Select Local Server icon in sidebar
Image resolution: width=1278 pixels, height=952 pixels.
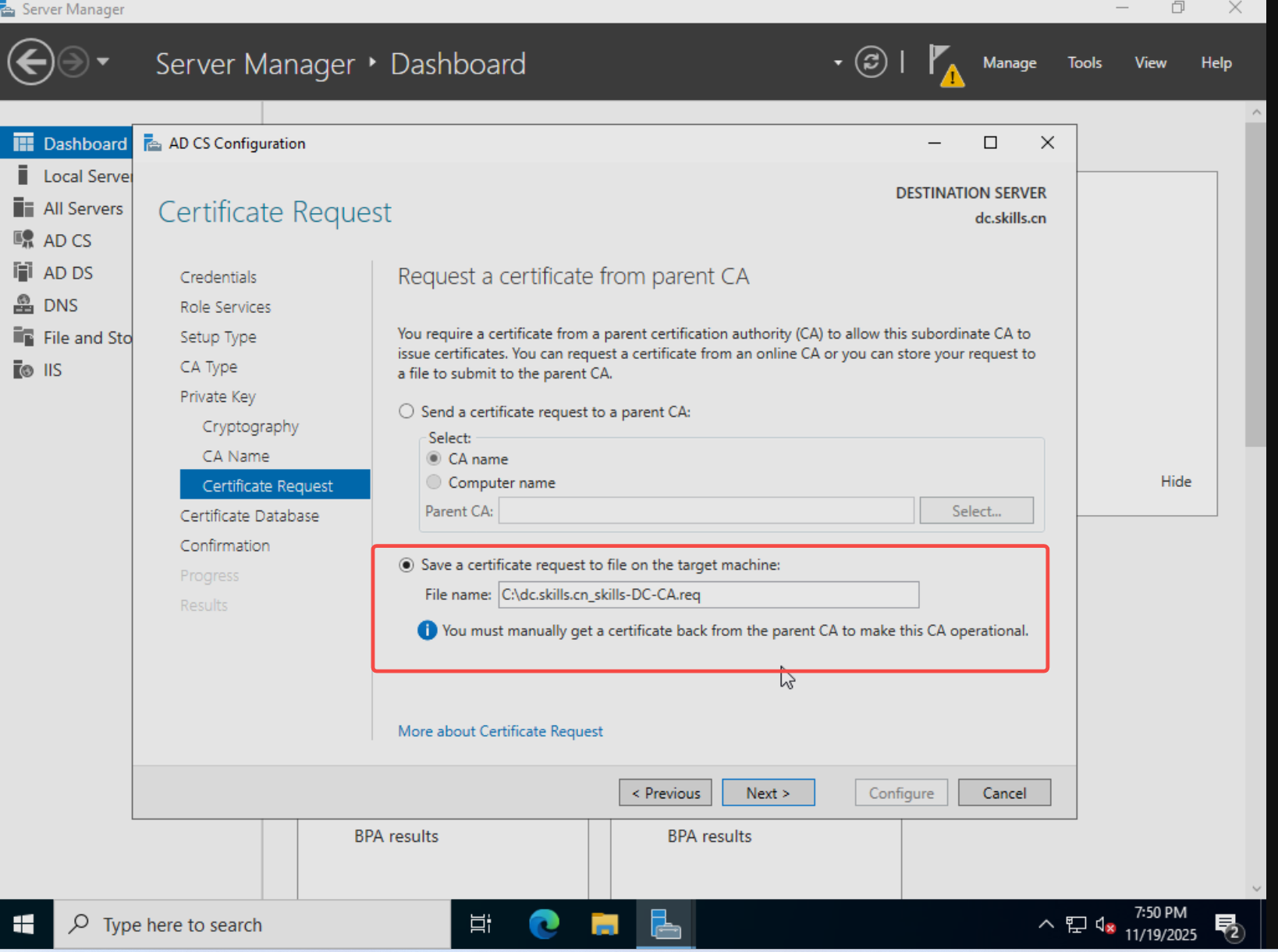23,176
